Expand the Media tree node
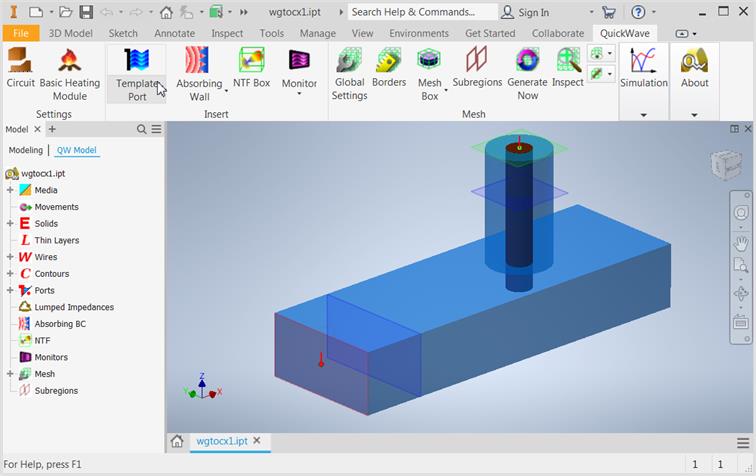 10,190
